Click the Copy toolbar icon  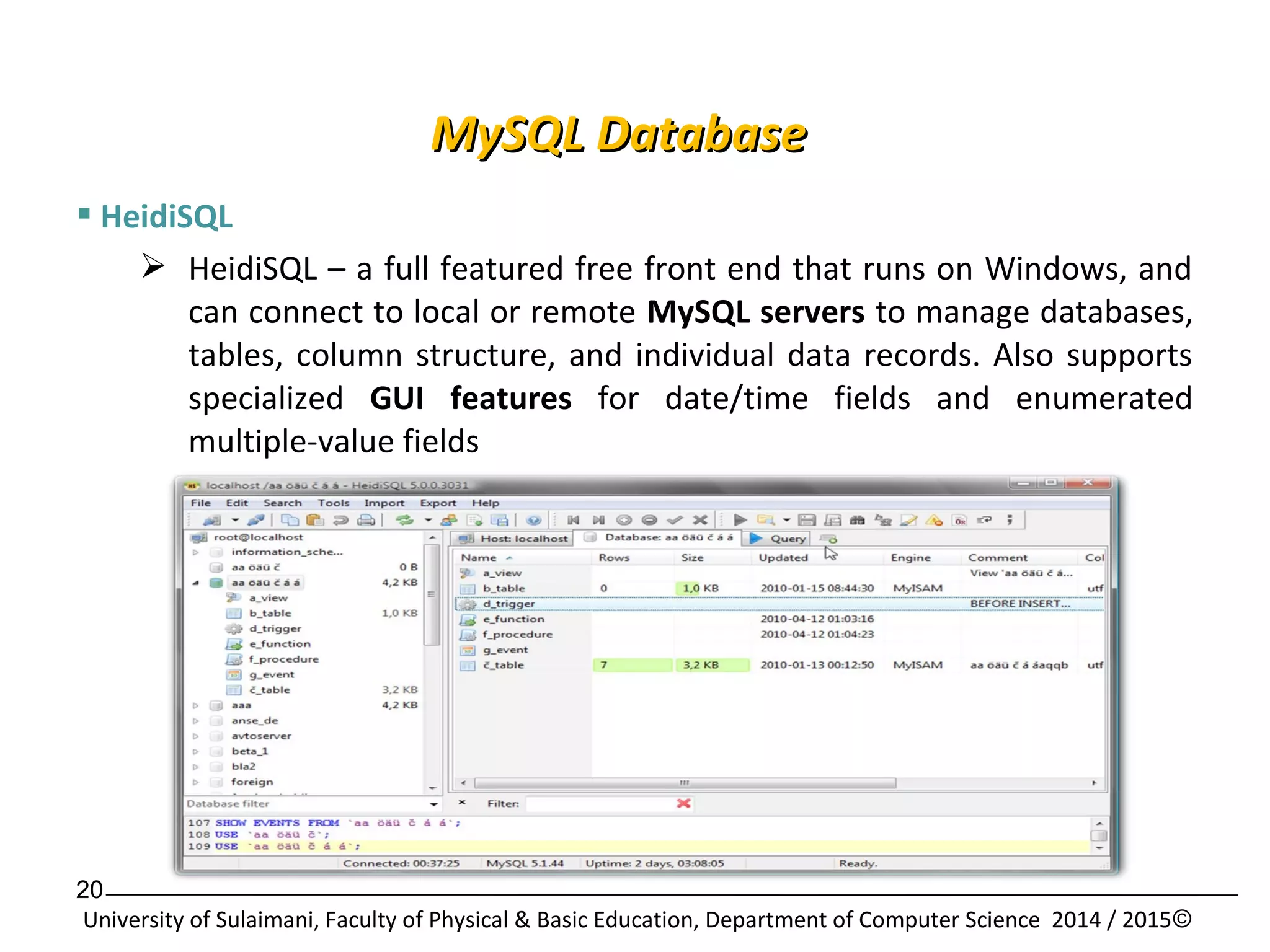[x=290, y=520]
